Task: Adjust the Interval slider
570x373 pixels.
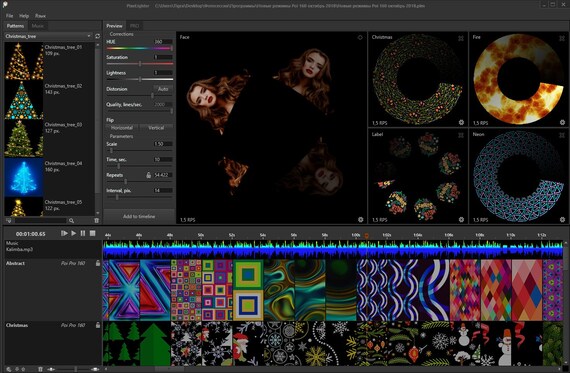Action: pos(139,197)
